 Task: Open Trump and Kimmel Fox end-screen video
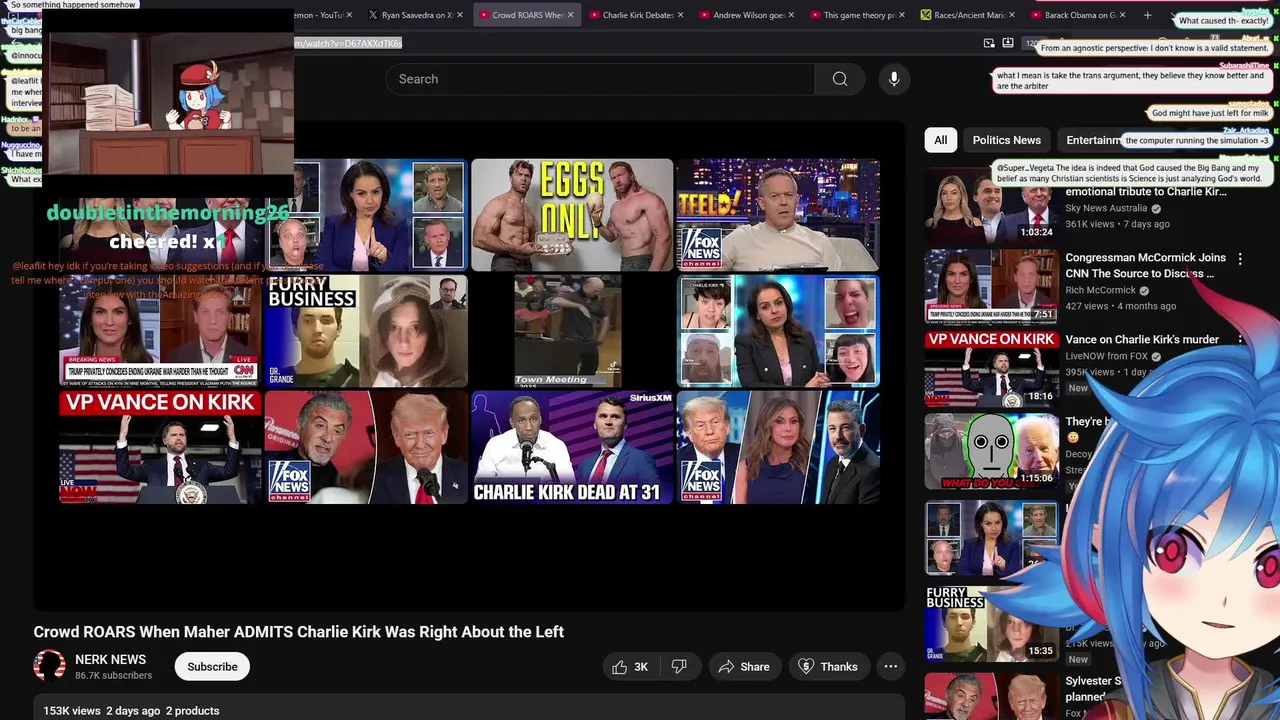pos(778,447)
